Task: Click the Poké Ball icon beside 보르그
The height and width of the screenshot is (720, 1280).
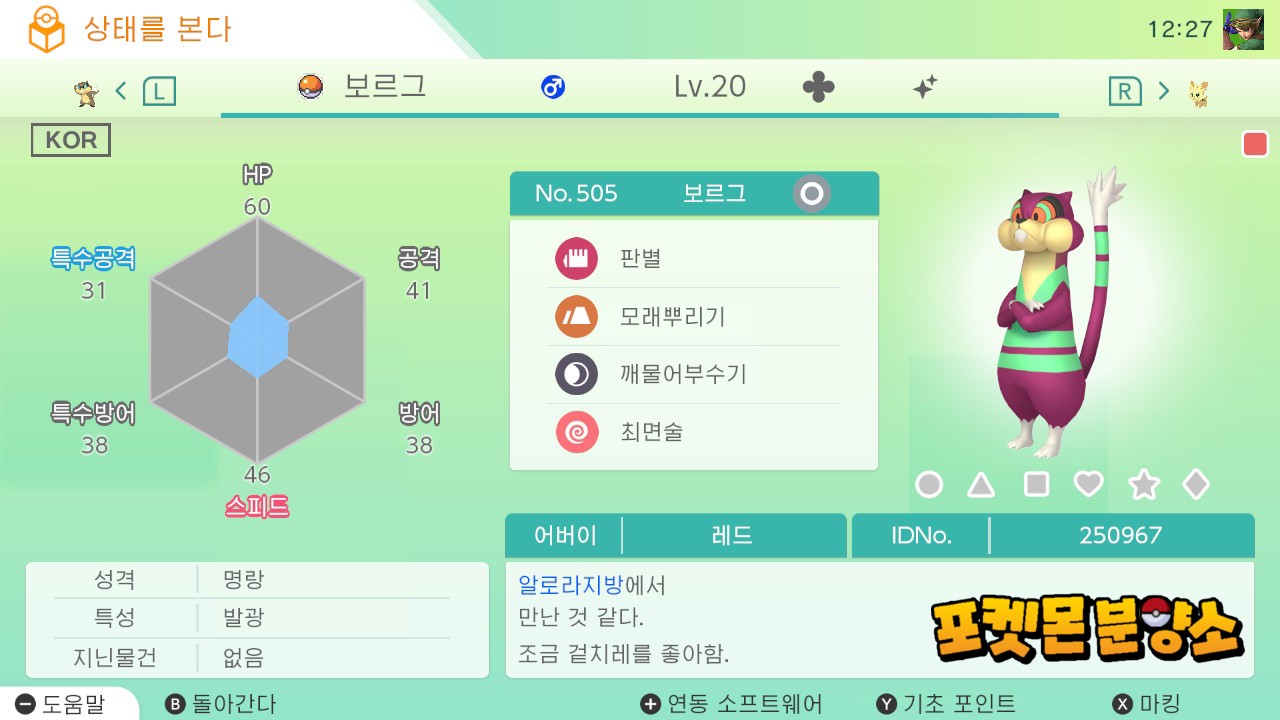Action: click(x=311, y=87)
